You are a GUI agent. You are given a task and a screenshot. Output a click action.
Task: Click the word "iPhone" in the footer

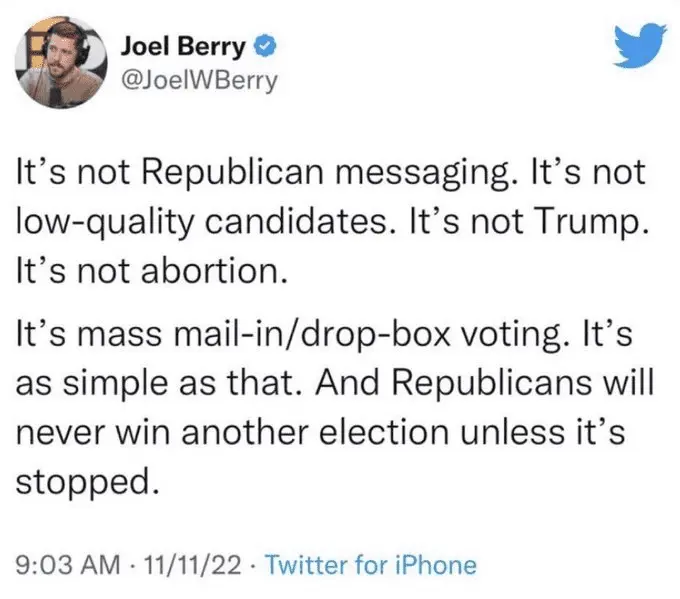(x=434, y=565)
